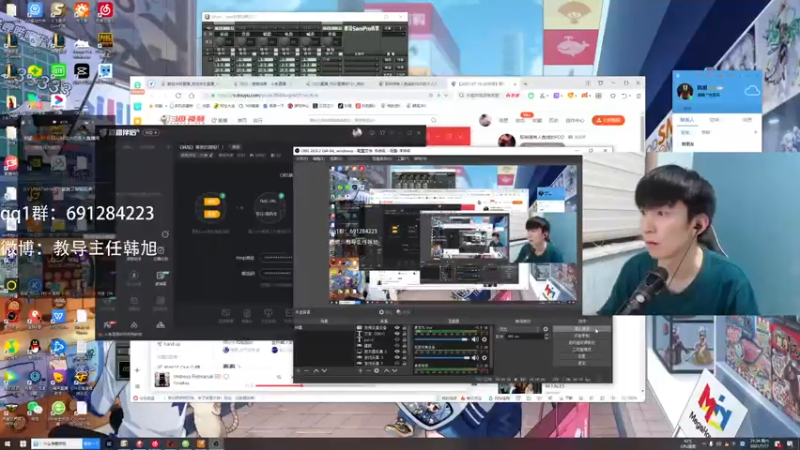
Task: Open OBS scene transition type dropdown
Action: pyautogui.click(x=518, y=329)
